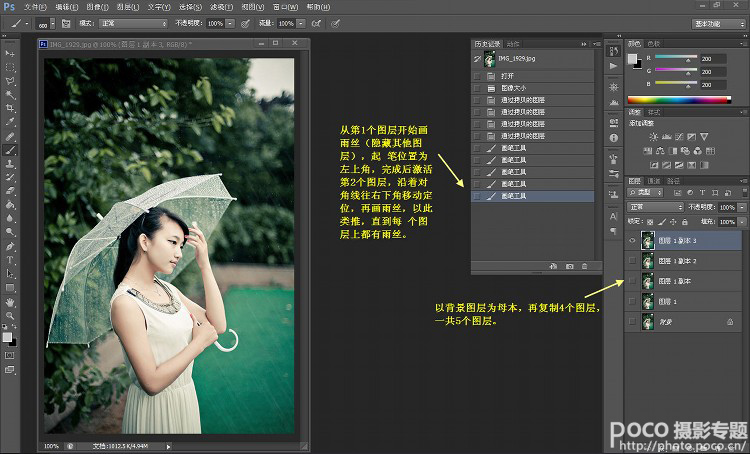Hide layer 图层 1 副本 3 eye icon
The width and height of the screenshot is (750, 454).
[x=632, y=241]
